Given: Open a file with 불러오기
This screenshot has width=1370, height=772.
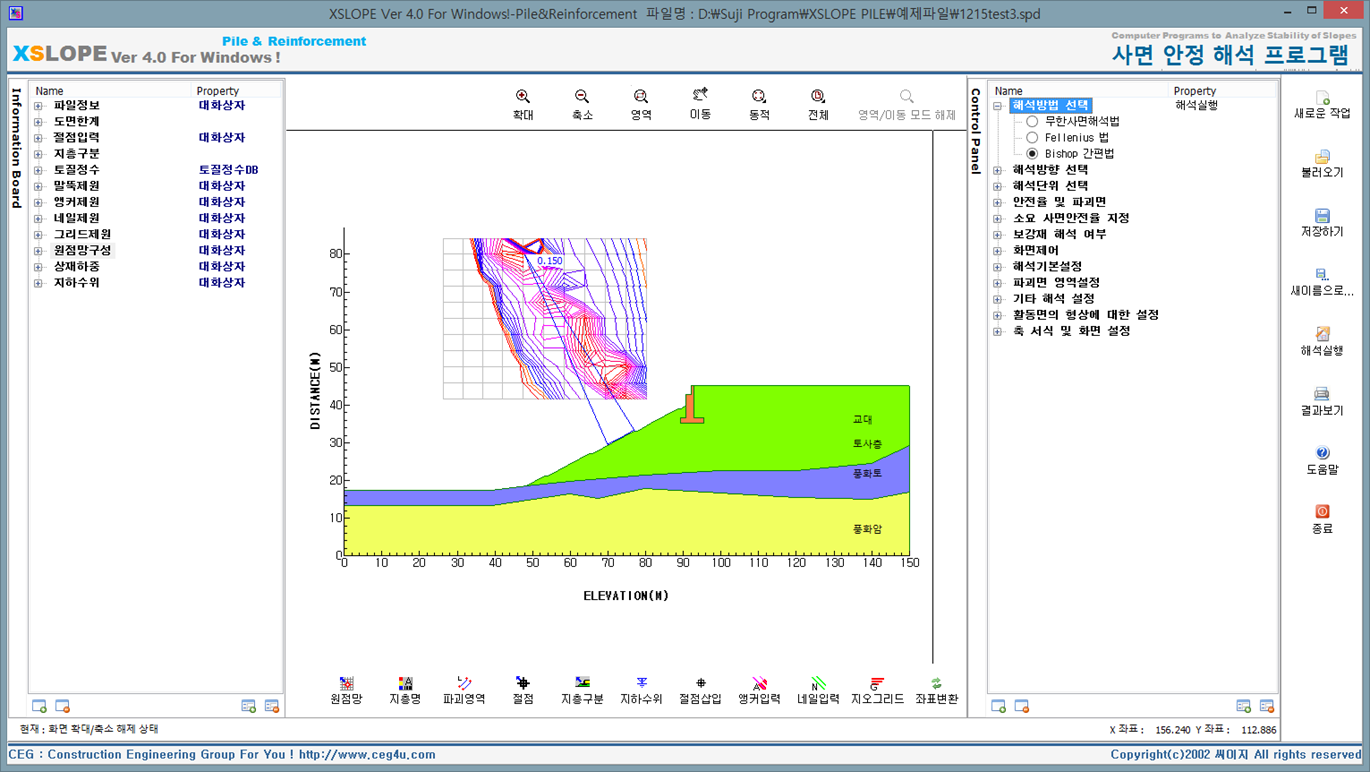Looking at the screenshot, I should [1322, 164].
